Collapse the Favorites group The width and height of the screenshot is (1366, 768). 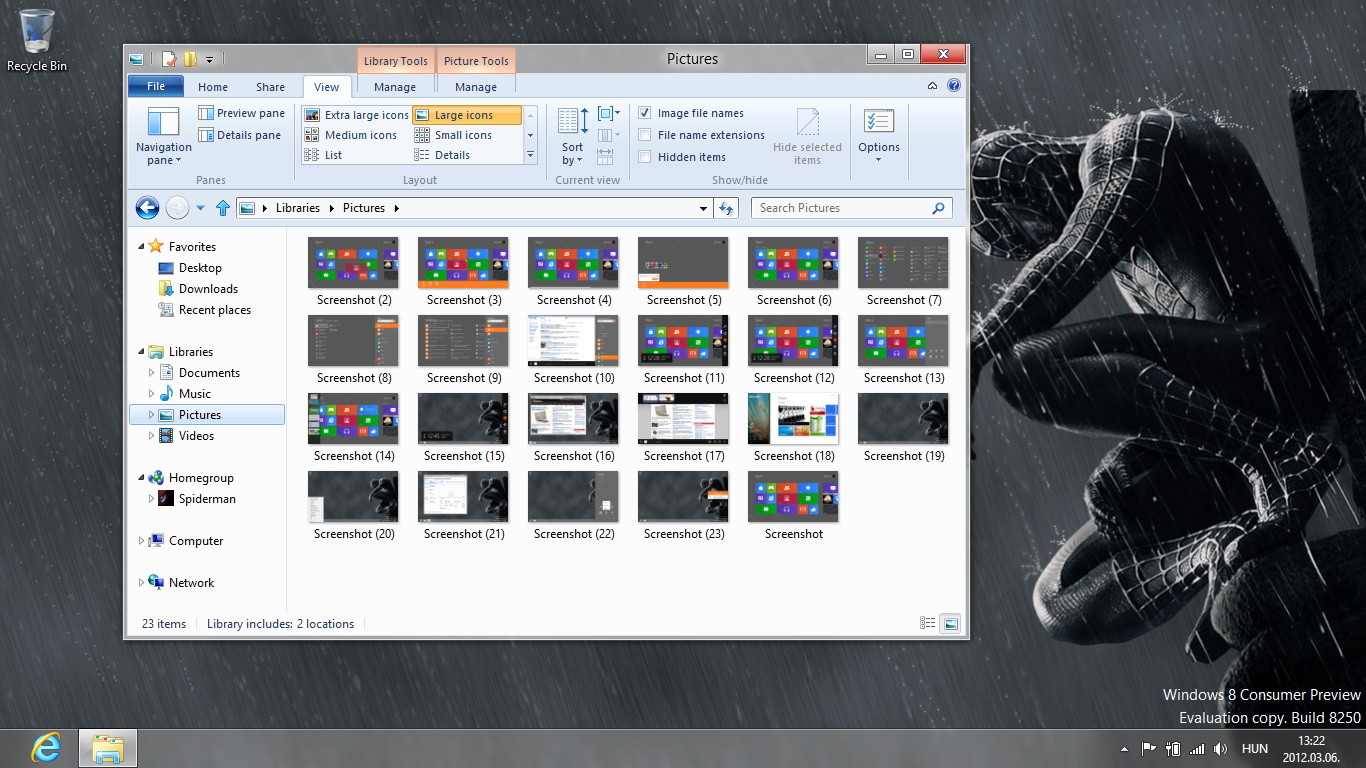141,247
